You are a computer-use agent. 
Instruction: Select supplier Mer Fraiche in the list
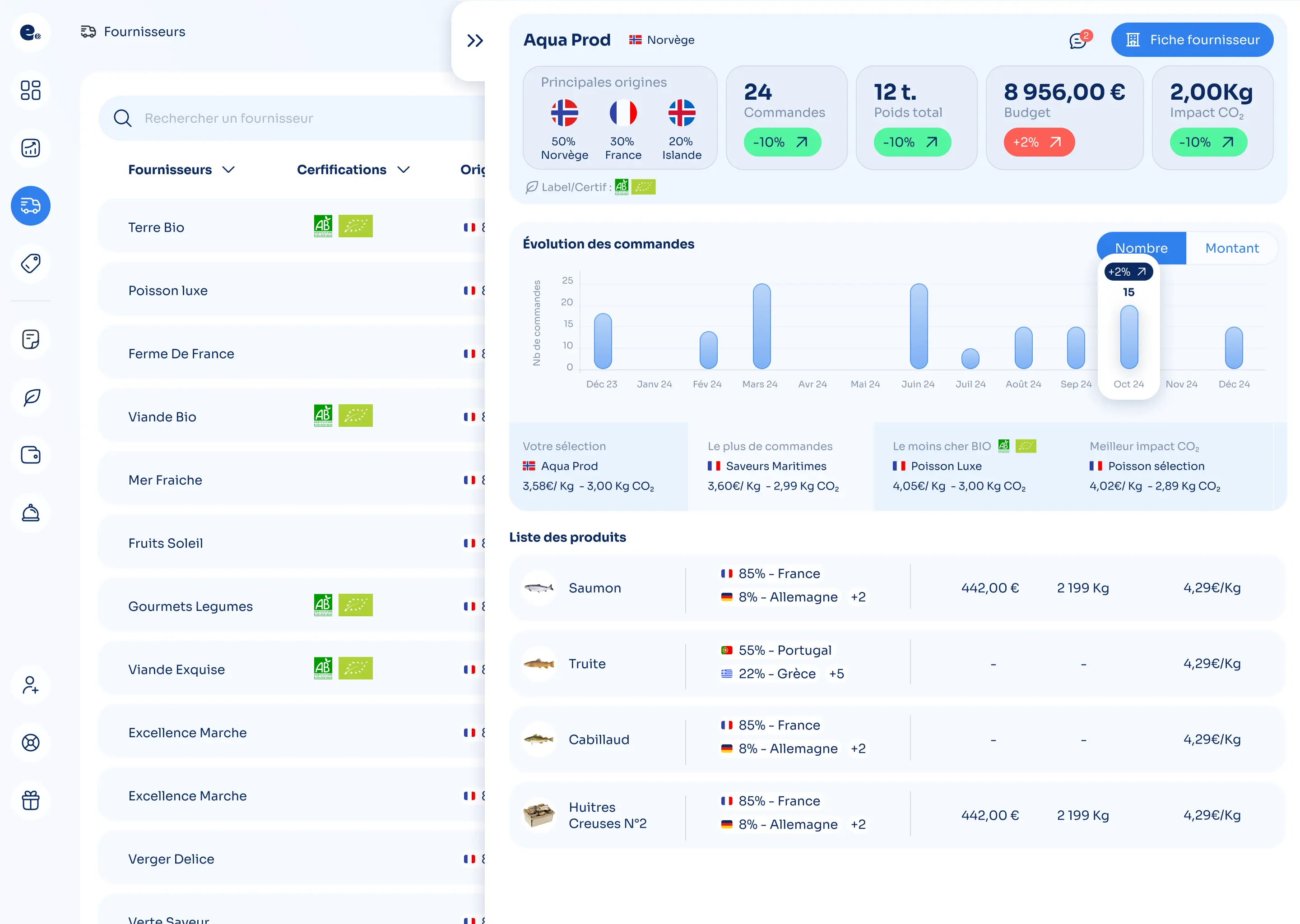292,479
